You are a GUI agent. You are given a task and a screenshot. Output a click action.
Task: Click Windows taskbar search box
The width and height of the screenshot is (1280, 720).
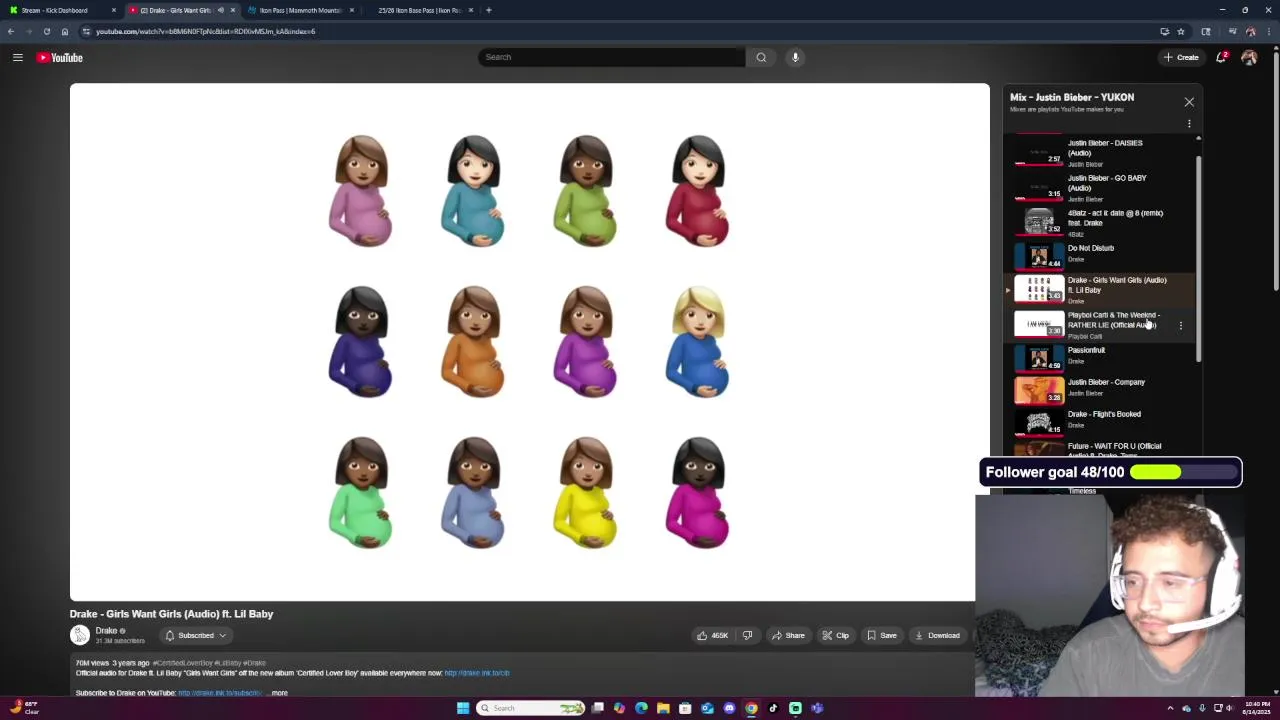click(530, 708)
